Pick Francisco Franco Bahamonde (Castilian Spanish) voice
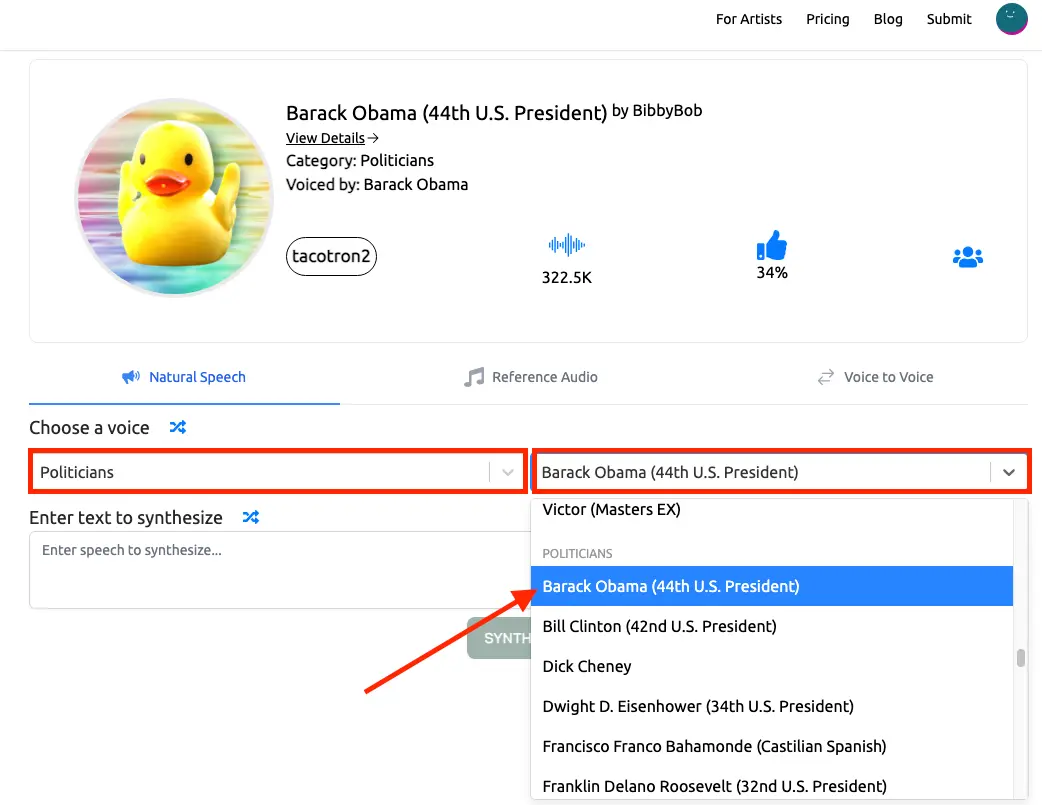The width and height of the screenshot is (1042, 805). pos(772,746)
